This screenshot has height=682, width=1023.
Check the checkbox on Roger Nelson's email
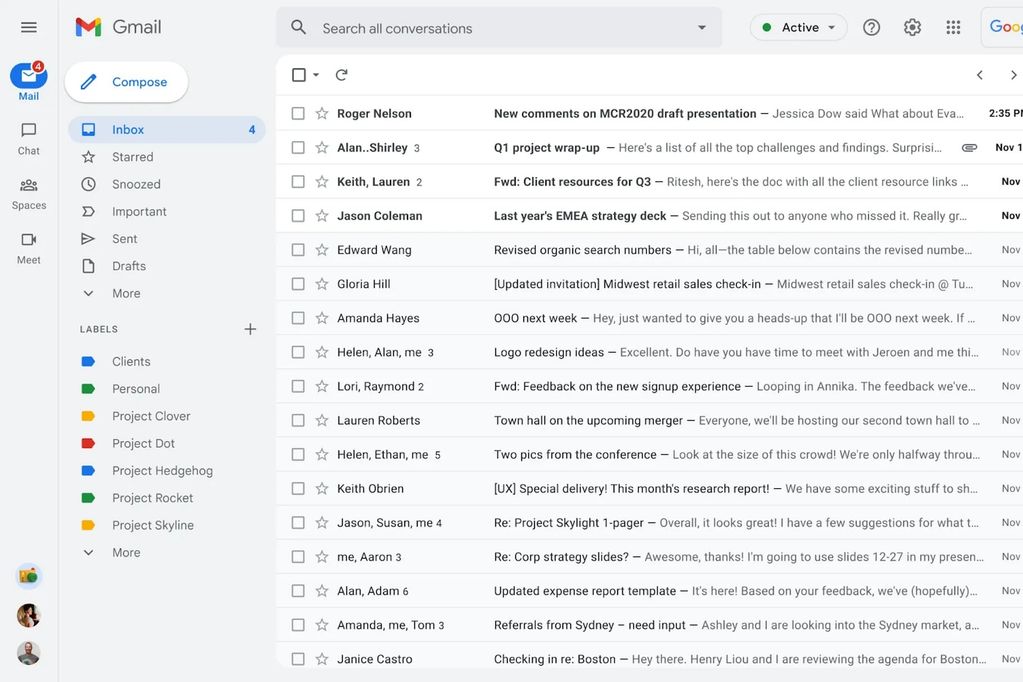click(297, 113)
